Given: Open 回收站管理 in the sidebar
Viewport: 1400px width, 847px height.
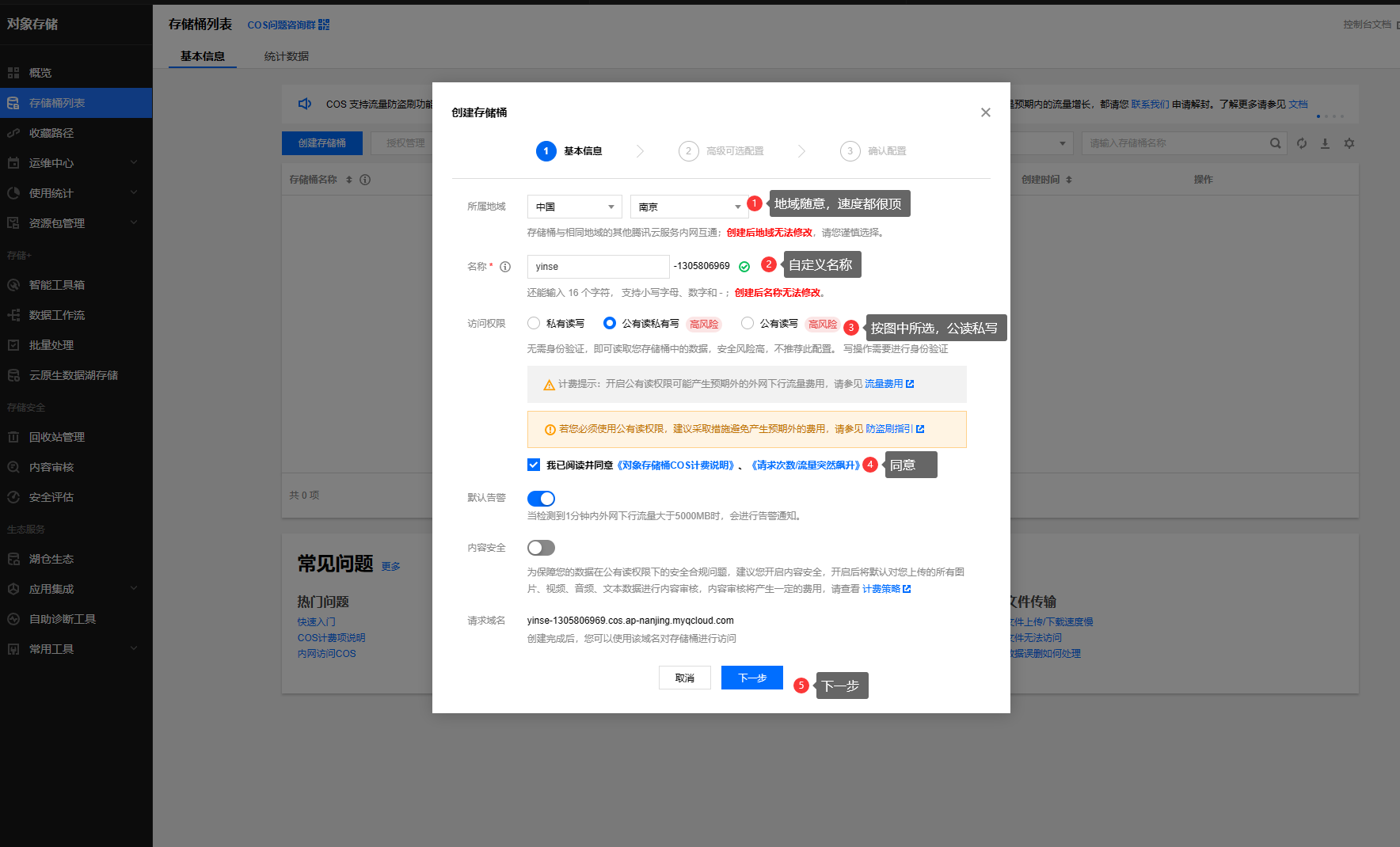Looking at the screenshot, I should tap(57, 437).
